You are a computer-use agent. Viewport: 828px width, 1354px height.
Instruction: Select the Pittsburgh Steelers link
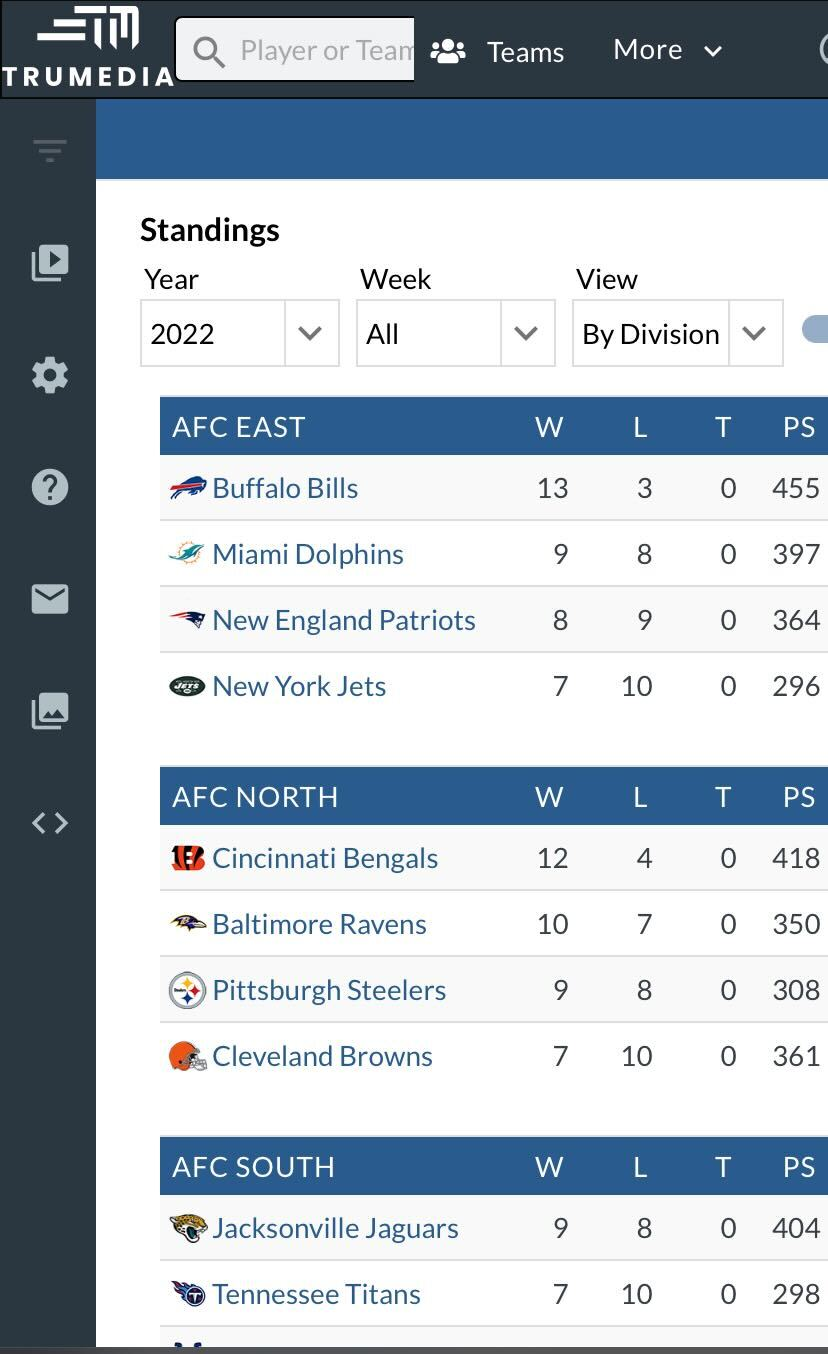tap(329, 990)
